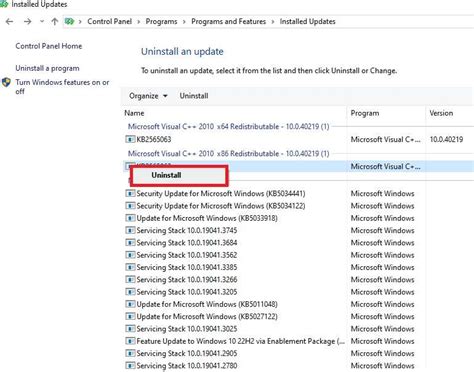Click icon of Update KB5011048
The height and width of the screenshot is (372, 474).
point(130,305)
